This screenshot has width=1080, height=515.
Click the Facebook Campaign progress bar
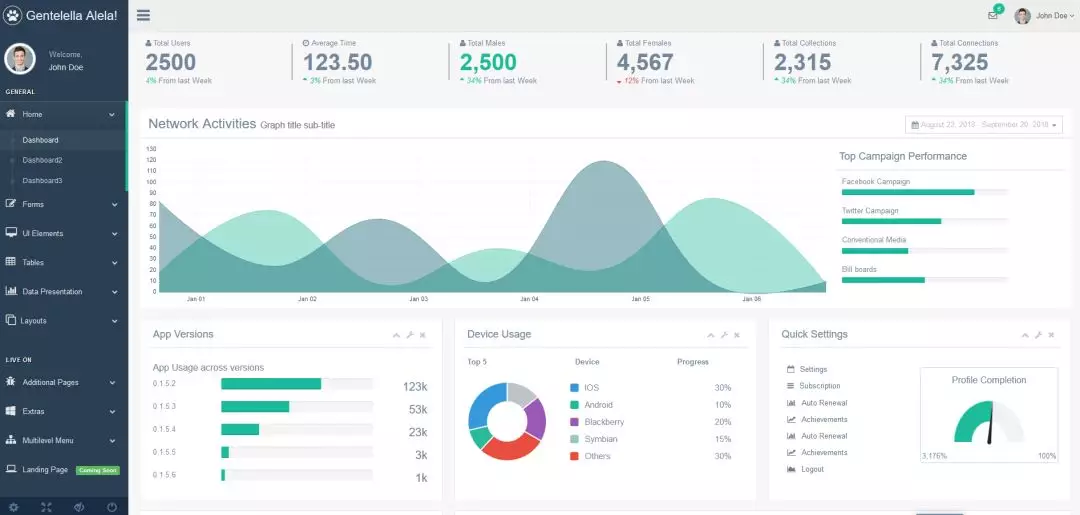tap(924, 192)
